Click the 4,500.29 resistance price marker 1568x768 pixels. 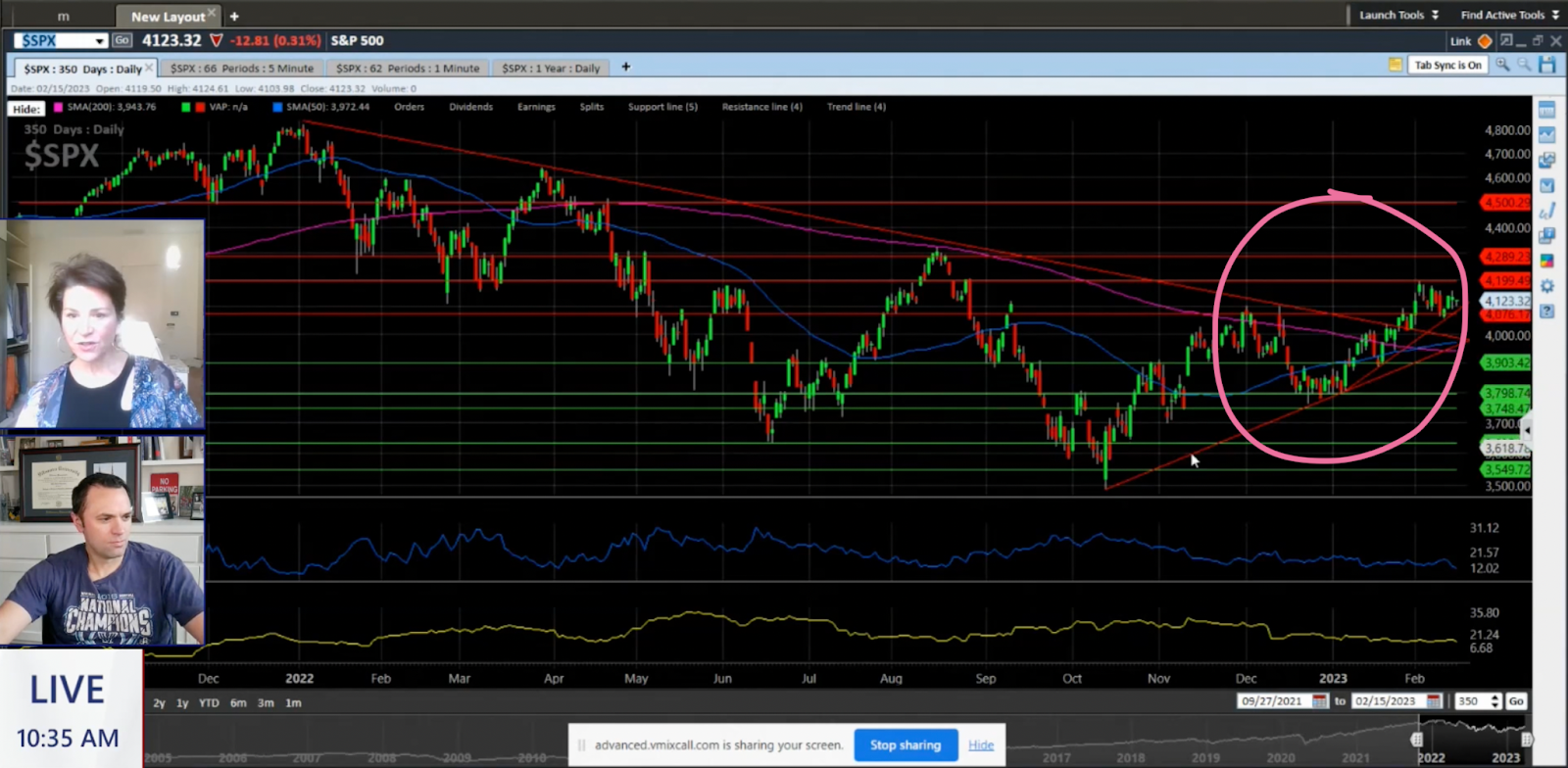(x=1506, y=203)
